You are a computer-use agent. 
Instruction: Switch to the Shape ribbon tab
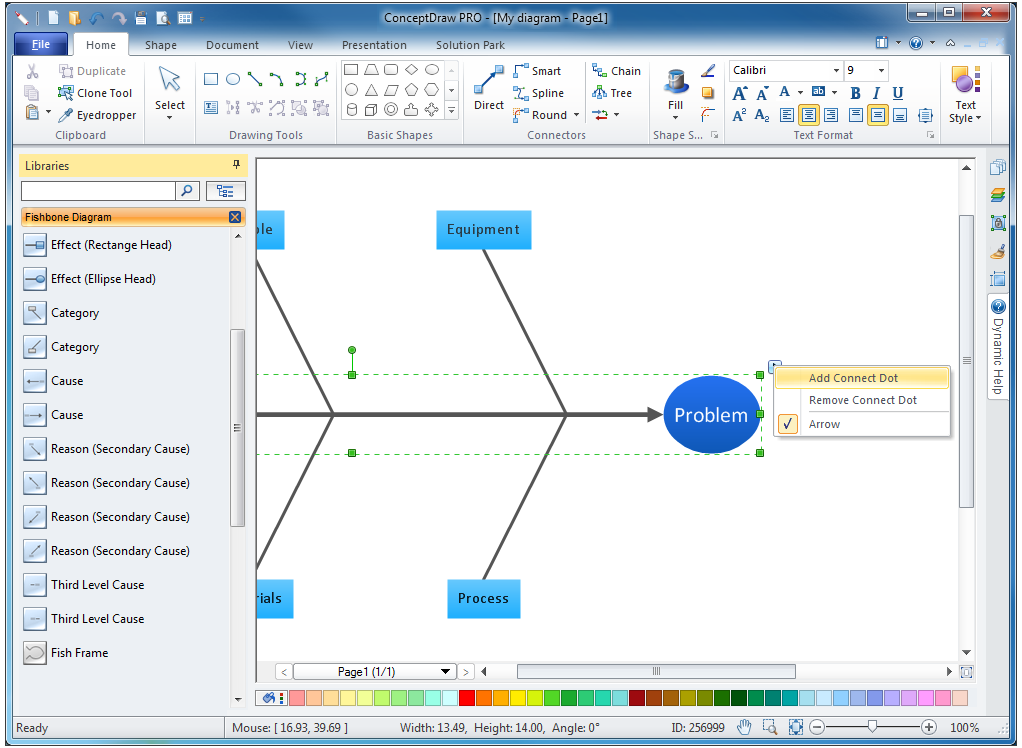click(x=160, y=45)
